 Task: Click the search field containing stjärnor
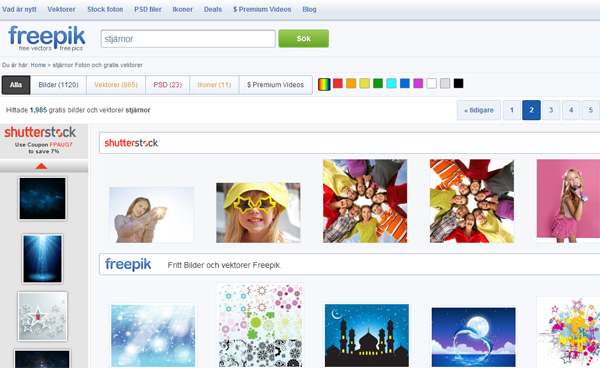[188, 39]
